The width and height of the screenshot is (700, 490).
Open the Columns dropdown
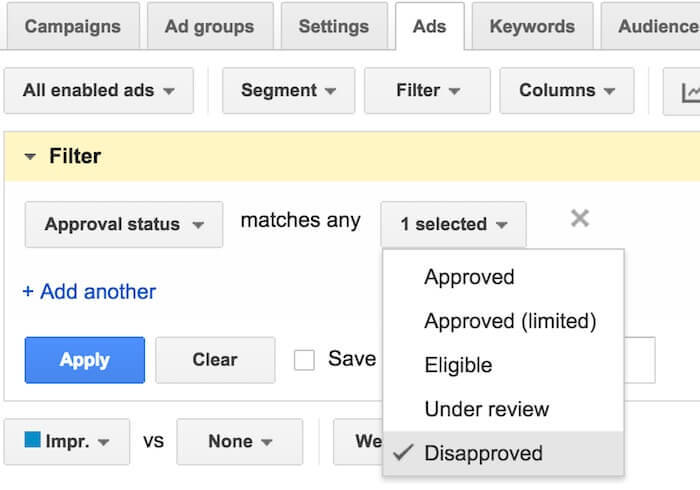(567, 91)
